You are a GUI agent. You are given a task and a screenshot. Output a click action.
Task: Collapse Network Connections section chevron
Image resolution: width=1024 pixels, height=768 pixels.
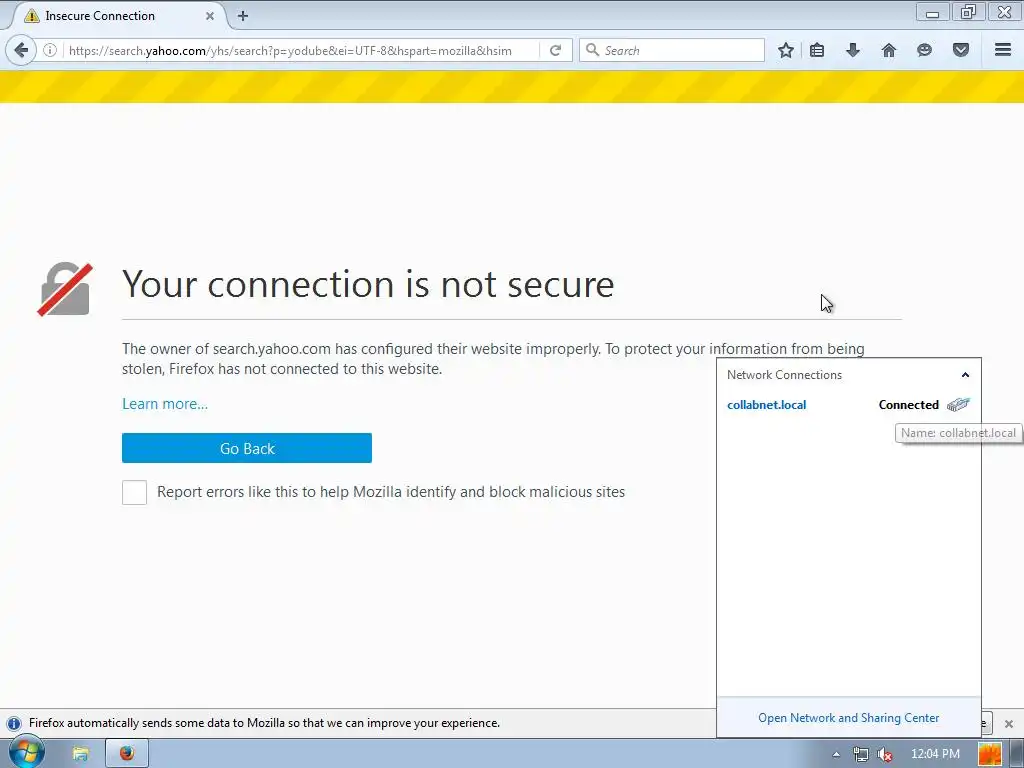[x=965, y=375]
